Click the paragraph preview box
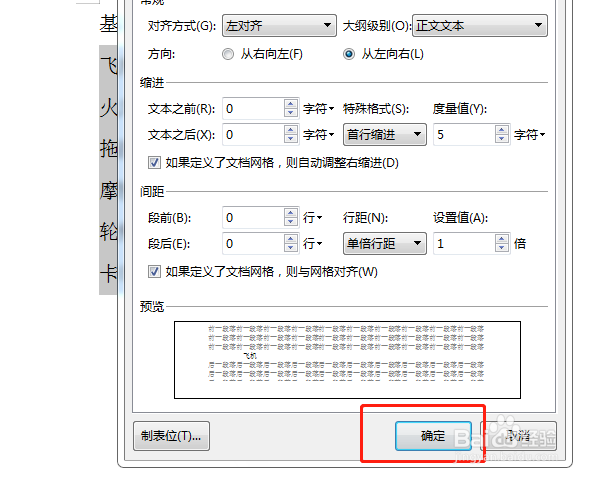The image size is (592, 478). point(347,360)
